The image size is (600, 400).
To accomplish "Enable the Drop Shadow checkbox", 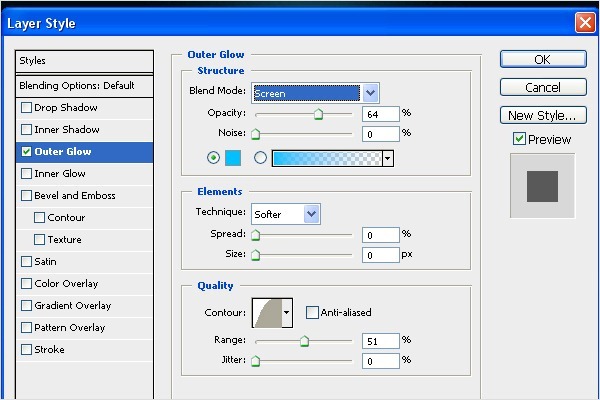I will [26, 108].
